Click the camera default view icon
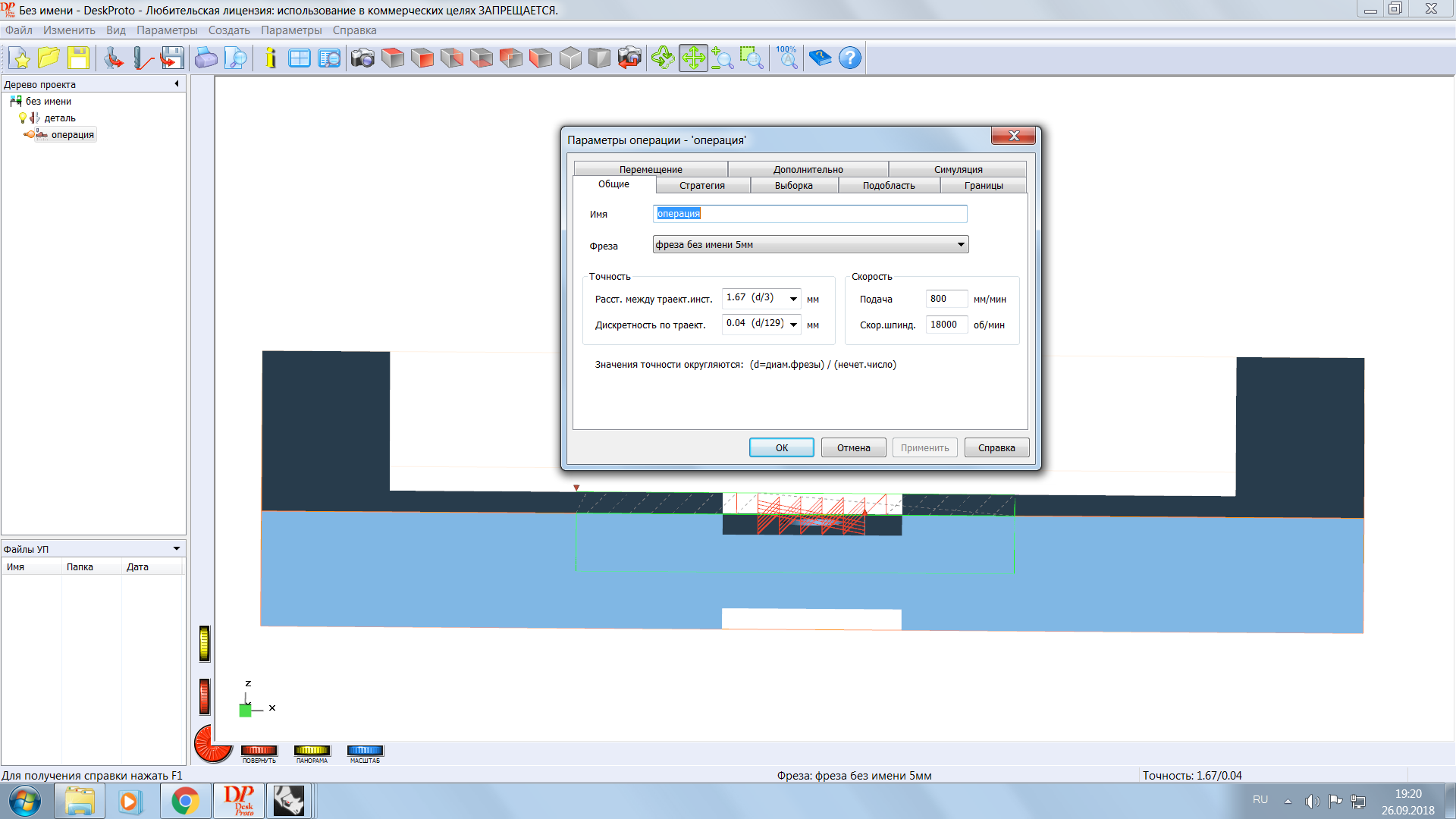The image size is (1456, 819). click(362, 58)
